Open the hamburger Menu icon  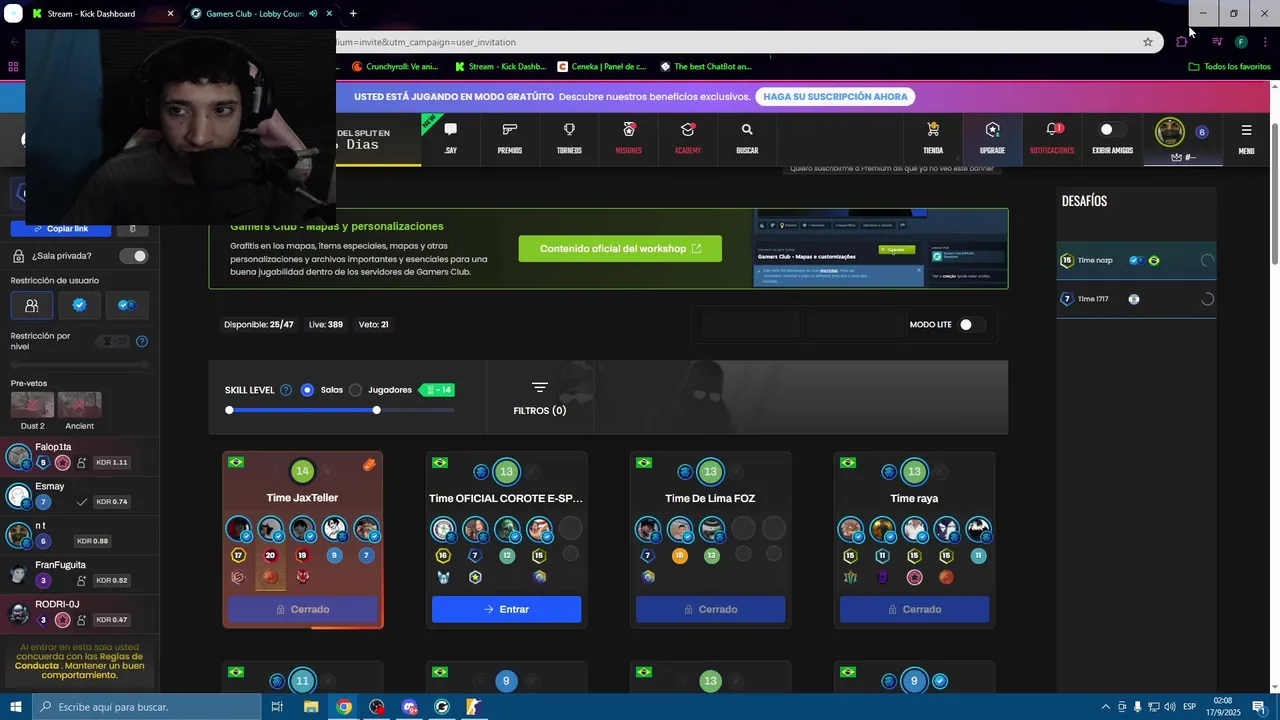point(1246,130)
